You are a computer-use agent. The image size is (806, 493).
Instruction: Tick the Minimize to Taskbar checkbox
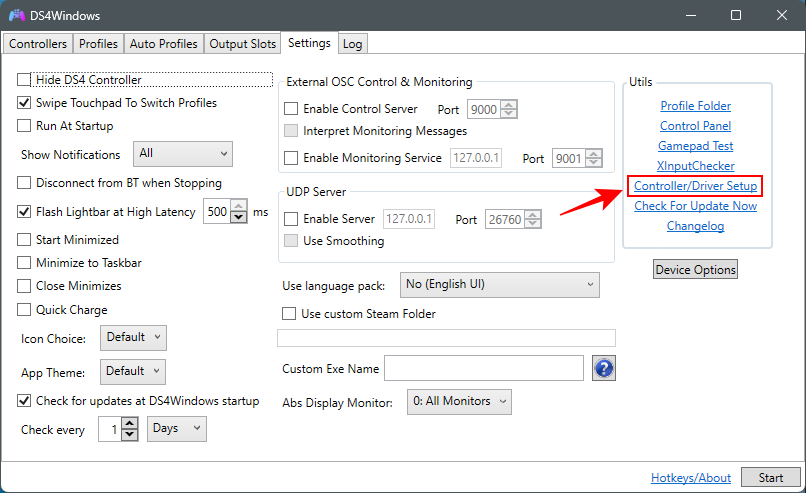coord(24,263)
